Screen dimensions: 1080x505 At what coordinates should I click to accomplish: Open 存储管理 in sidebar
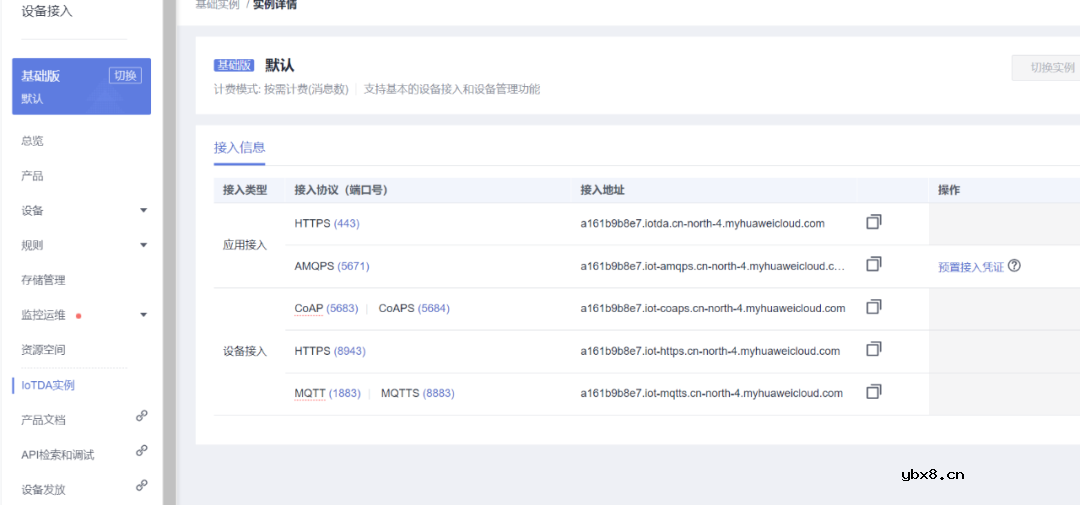[43, 281]
